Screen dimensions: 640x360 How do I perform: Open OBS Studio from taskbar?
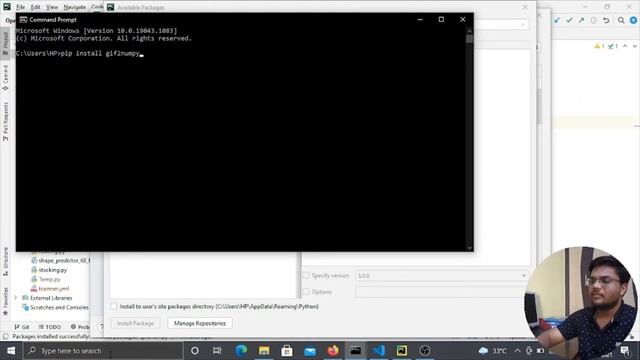(x=424, y=351)
